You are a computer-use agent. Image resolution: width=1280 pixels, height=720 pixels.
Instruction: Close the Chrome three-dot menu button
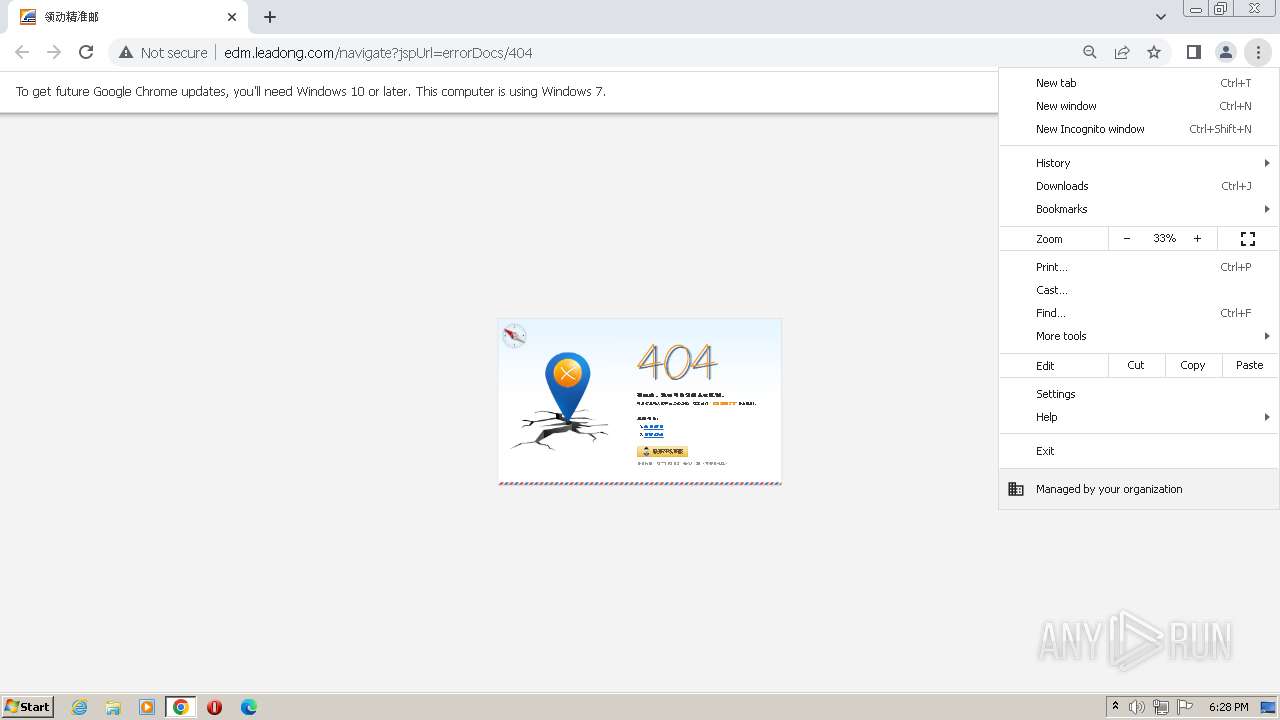pyautogui.click(x=1258, y=52)
